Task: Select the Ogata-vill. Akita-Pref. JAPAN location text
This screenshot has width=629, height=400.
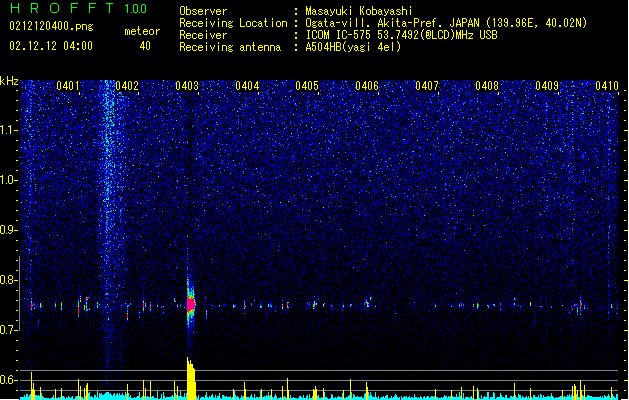Action: tap(446, 23)
